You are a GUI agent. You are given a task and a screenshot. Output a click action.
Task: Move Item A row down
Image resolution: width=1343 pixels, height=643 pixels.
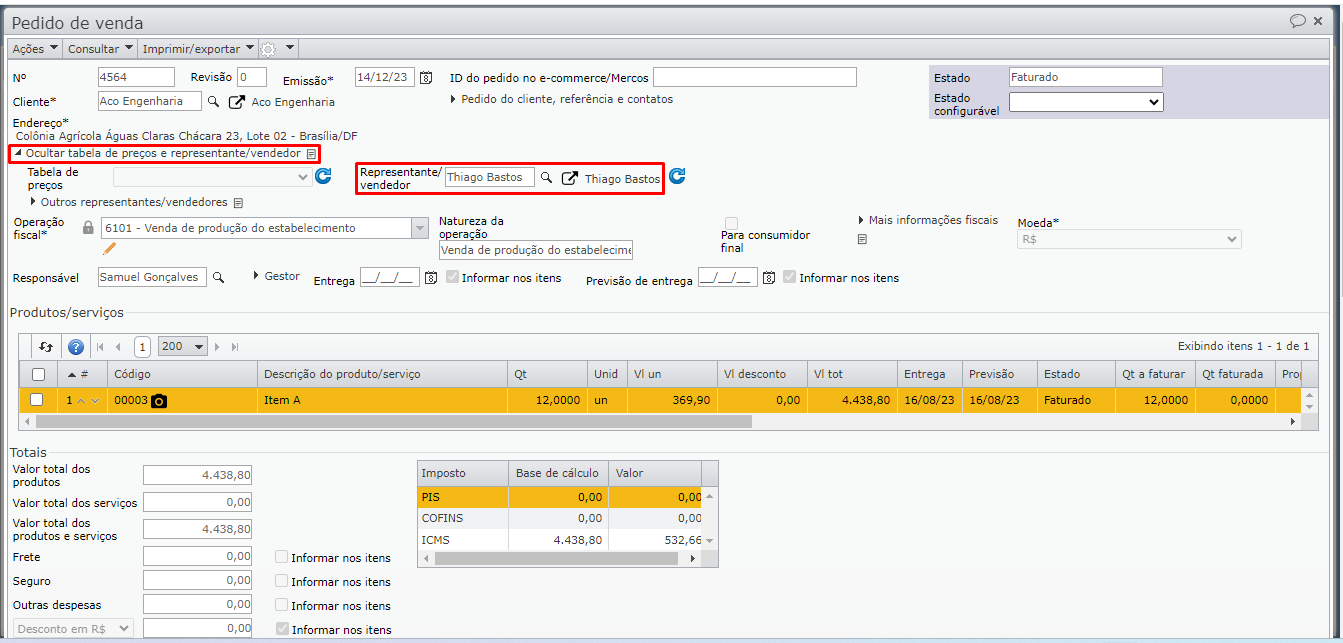tap(96, 401)
